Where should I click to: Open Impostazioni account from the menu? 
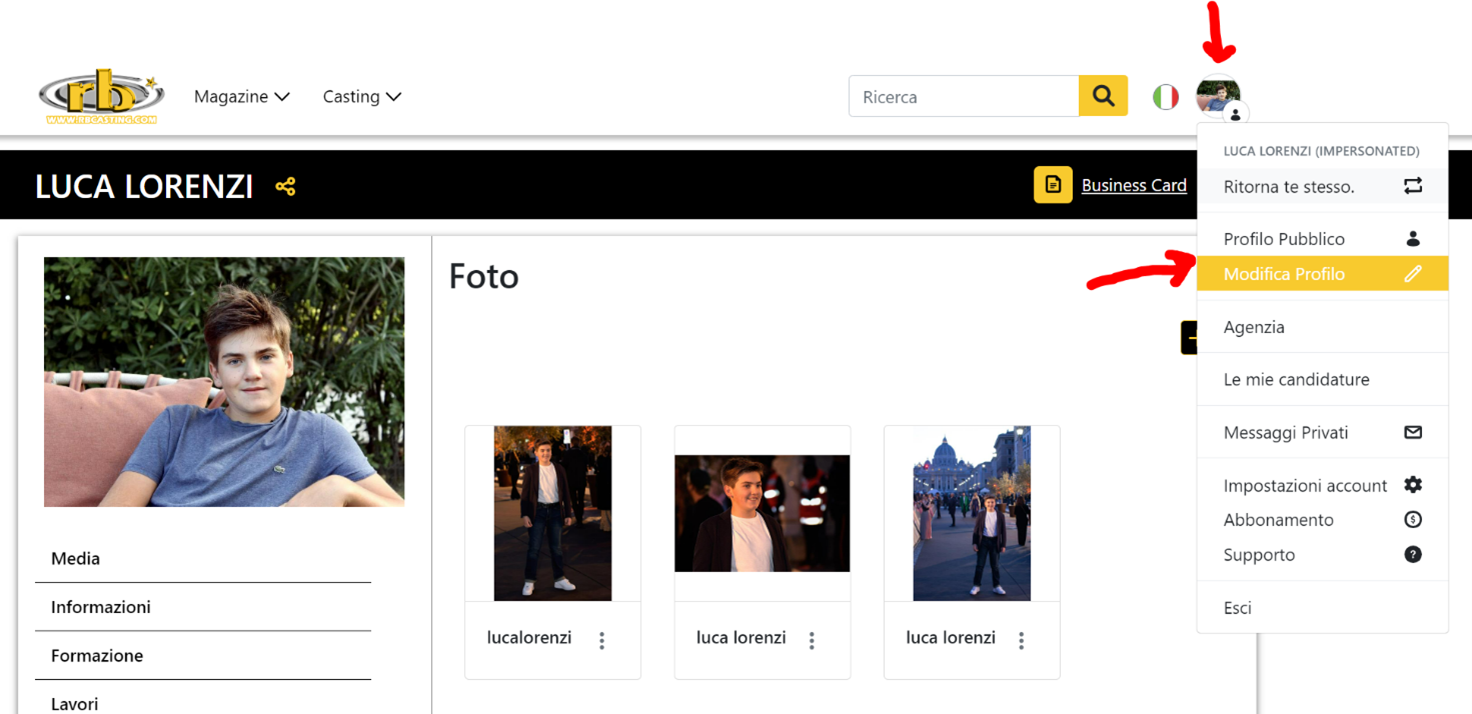tap(1322, 485)
